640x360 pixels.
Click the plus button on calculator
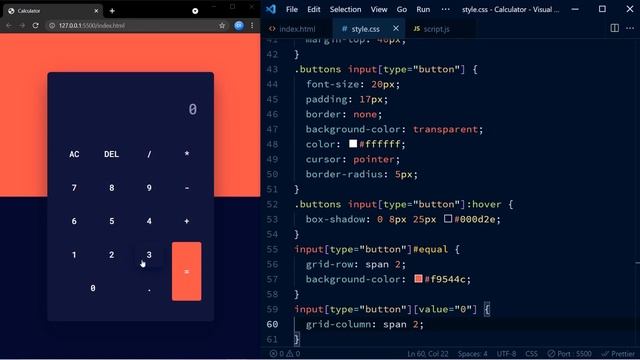[x=187, y=221]
